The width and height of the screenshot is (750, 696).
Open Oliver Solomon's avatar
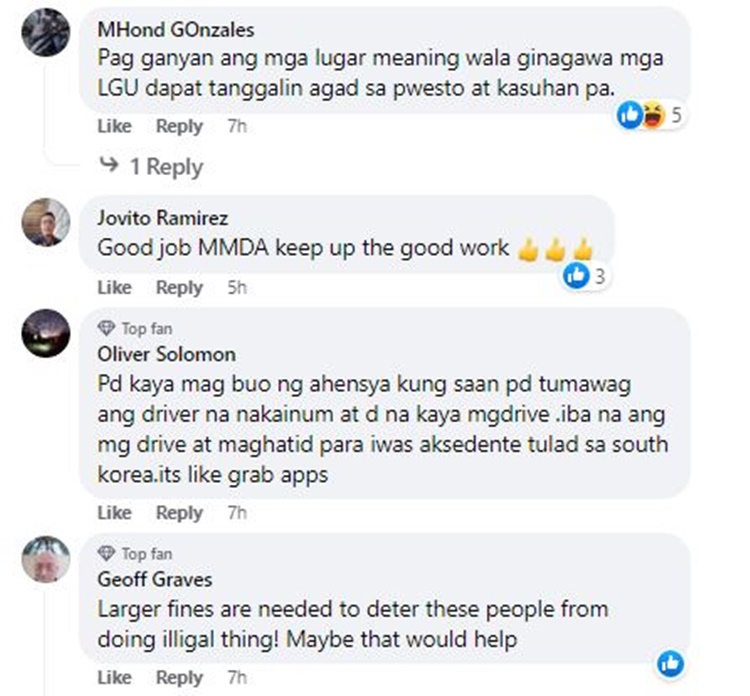click(x=46, y=333)
